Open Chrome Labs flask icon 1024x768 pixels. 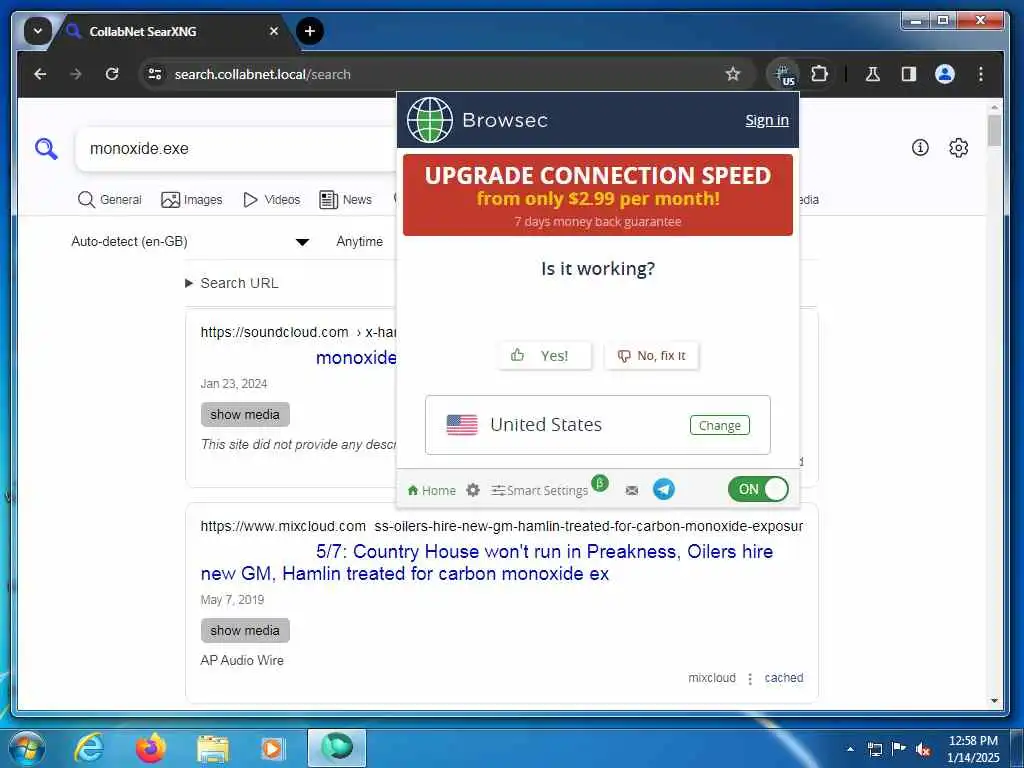click(872, 74)
